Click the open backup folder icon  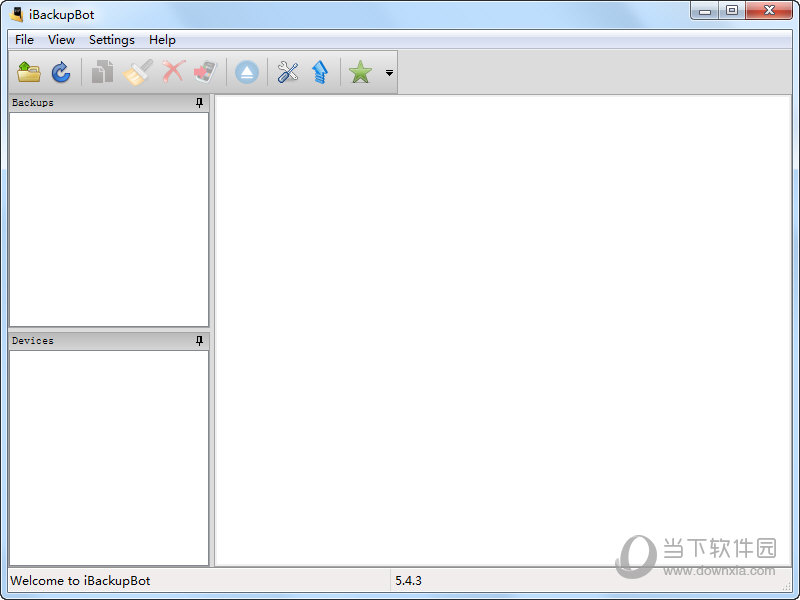pyautogui.click(x=29, y=72)
